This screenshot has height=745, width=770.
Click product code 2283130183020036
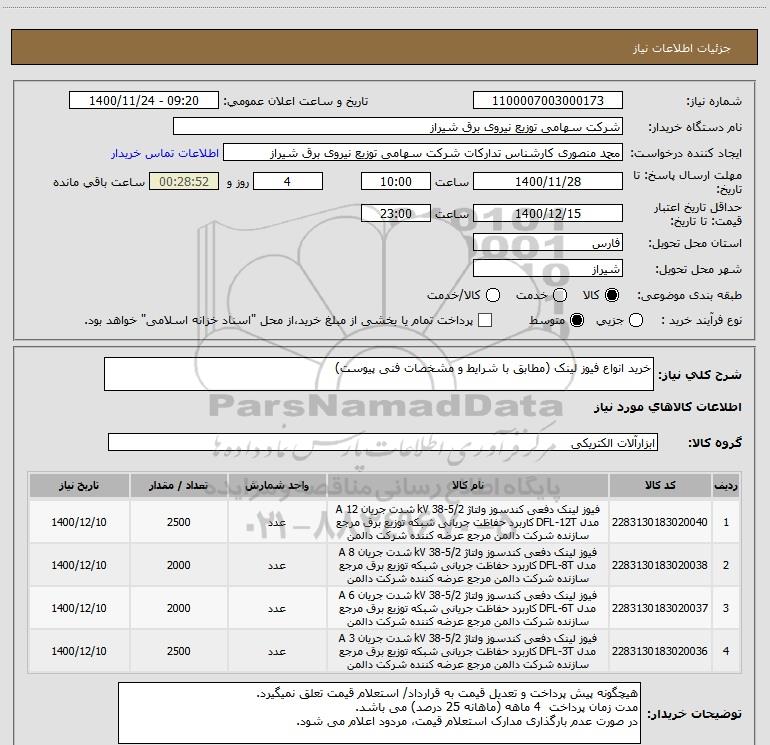[x=660, y=651]
